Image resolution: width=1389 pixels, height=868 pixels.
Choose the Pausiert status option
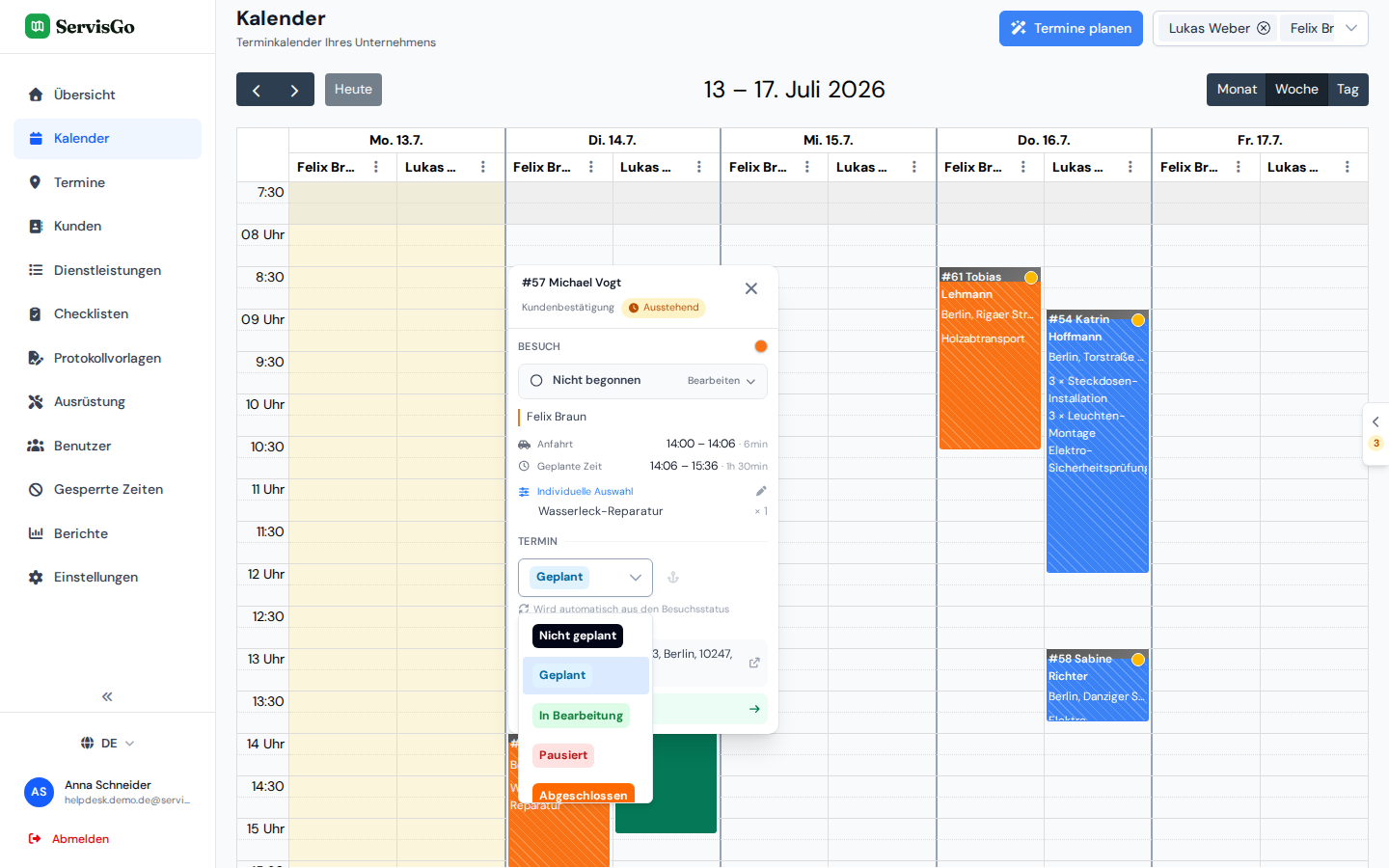click(x=563, y=755)
